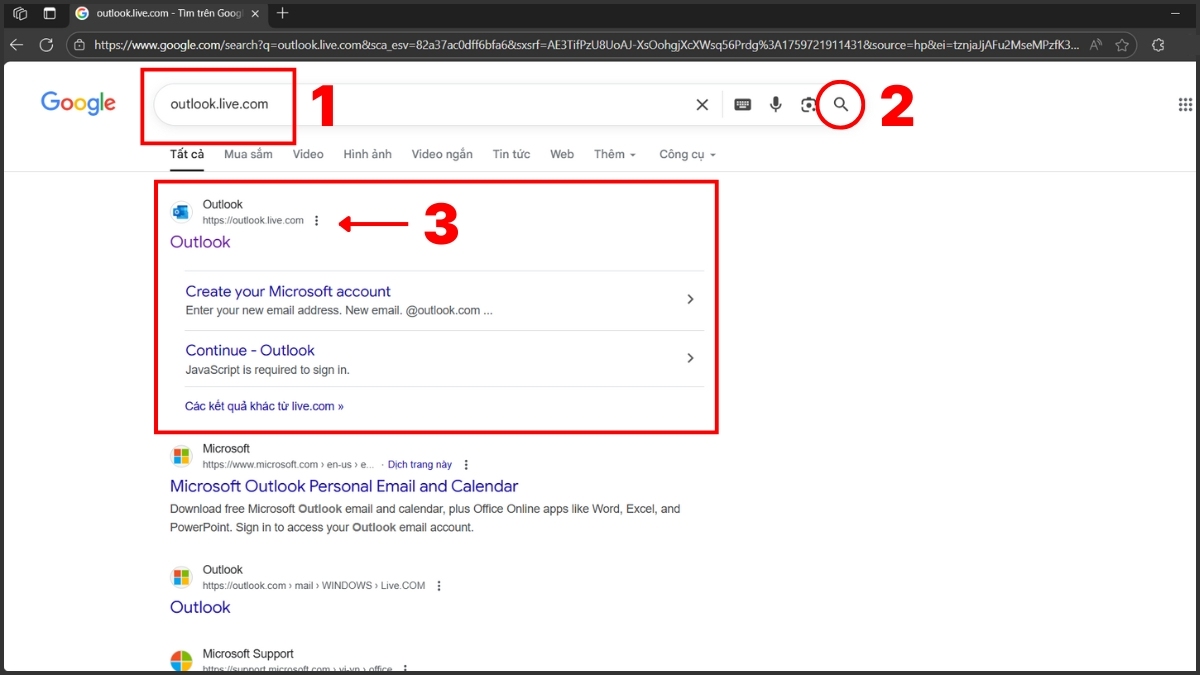Click the Google logo
The image size is (1200, 675).
(x=78, y=103)
